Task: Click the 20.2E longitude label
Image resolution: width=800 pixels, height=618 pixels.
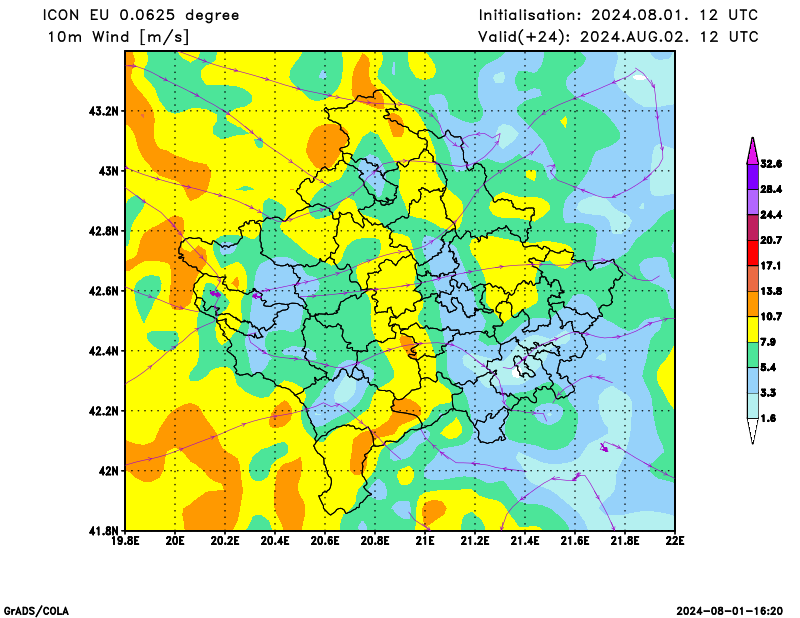Action: tap(225, 540)
